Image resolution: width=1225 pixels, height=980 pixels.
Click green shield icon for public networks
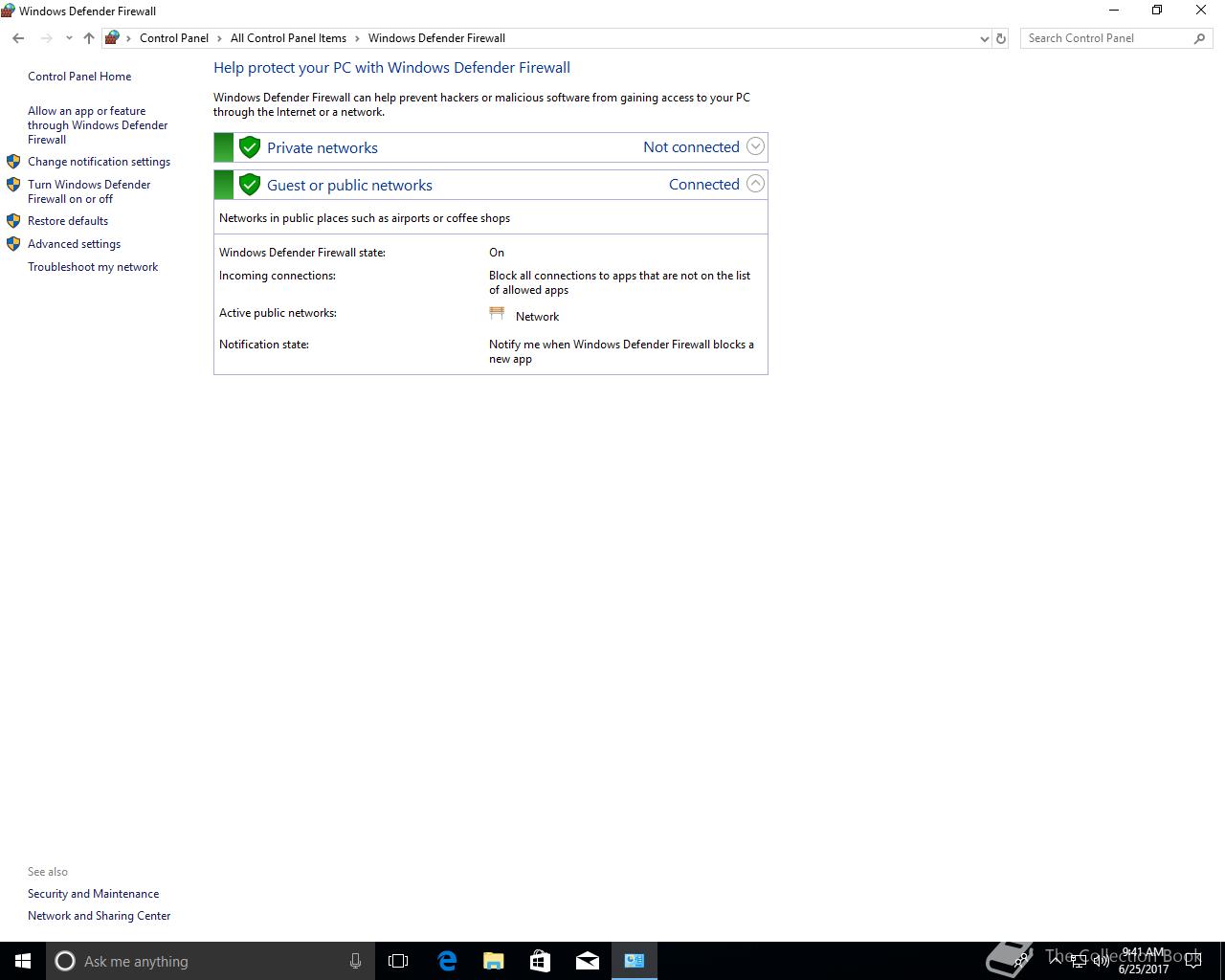[x=250, y=185]
